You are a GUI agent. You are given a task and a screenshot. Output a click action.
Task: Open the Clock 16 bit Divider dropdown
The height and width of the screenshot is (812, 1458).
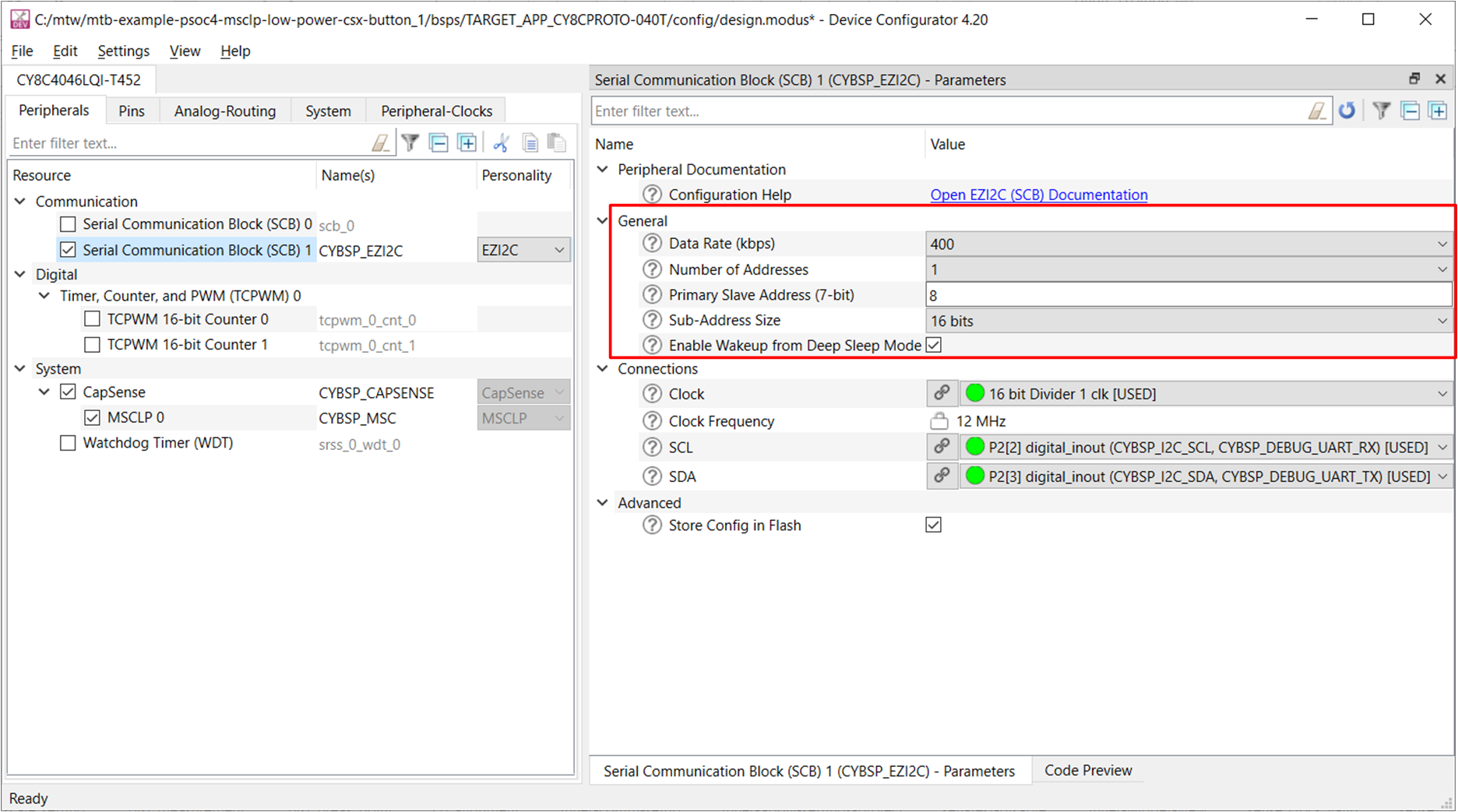pyautogui.click(x=1206, y=394)
